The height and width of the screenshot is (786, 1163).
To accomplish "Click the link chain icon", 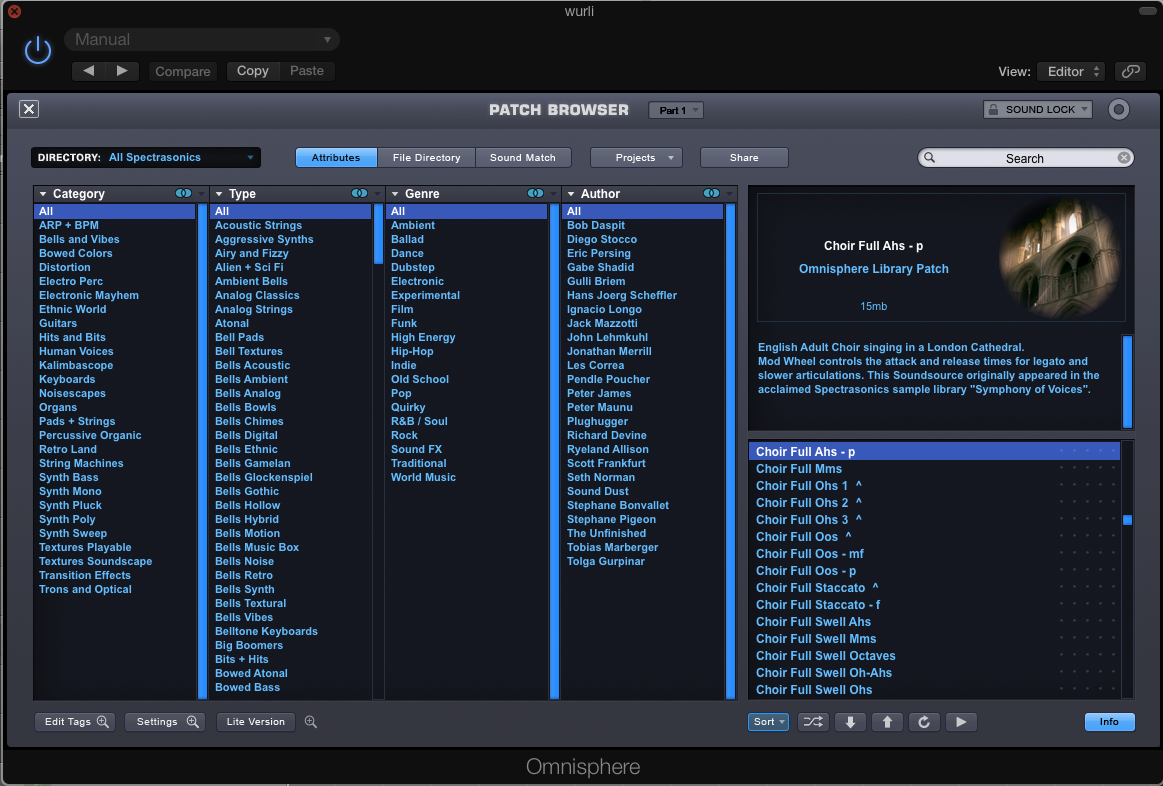I will click(x=1130, y=71).
